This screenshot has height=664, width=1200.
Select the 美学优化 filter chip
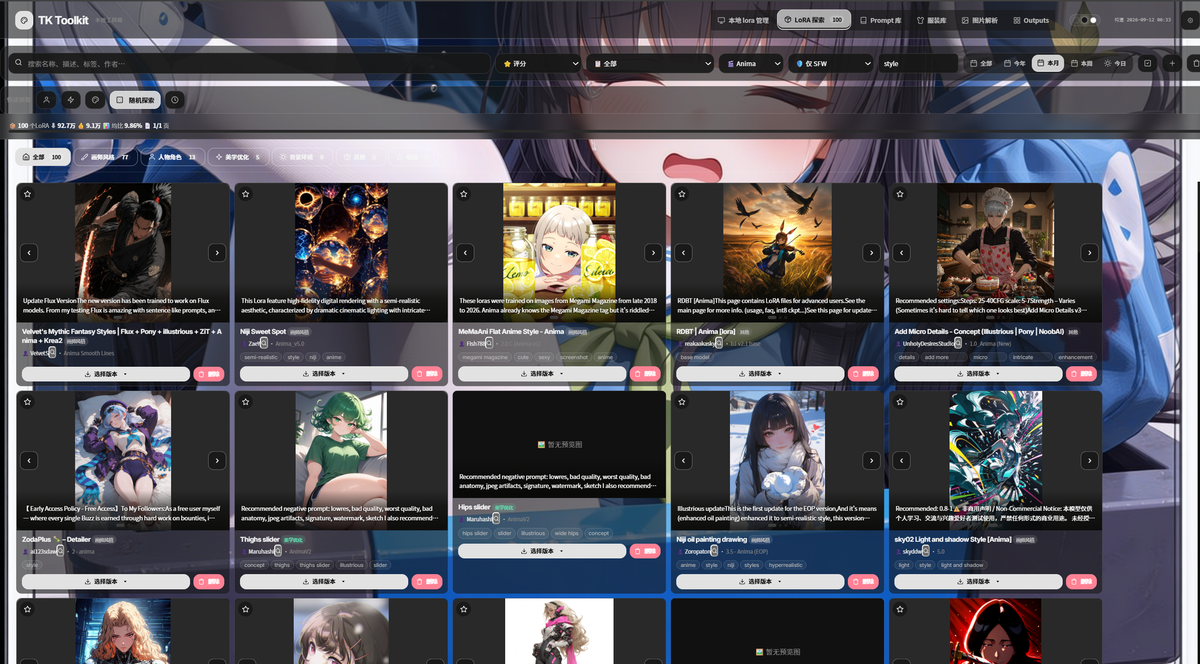pyautogui.click(x=237, y=157)
